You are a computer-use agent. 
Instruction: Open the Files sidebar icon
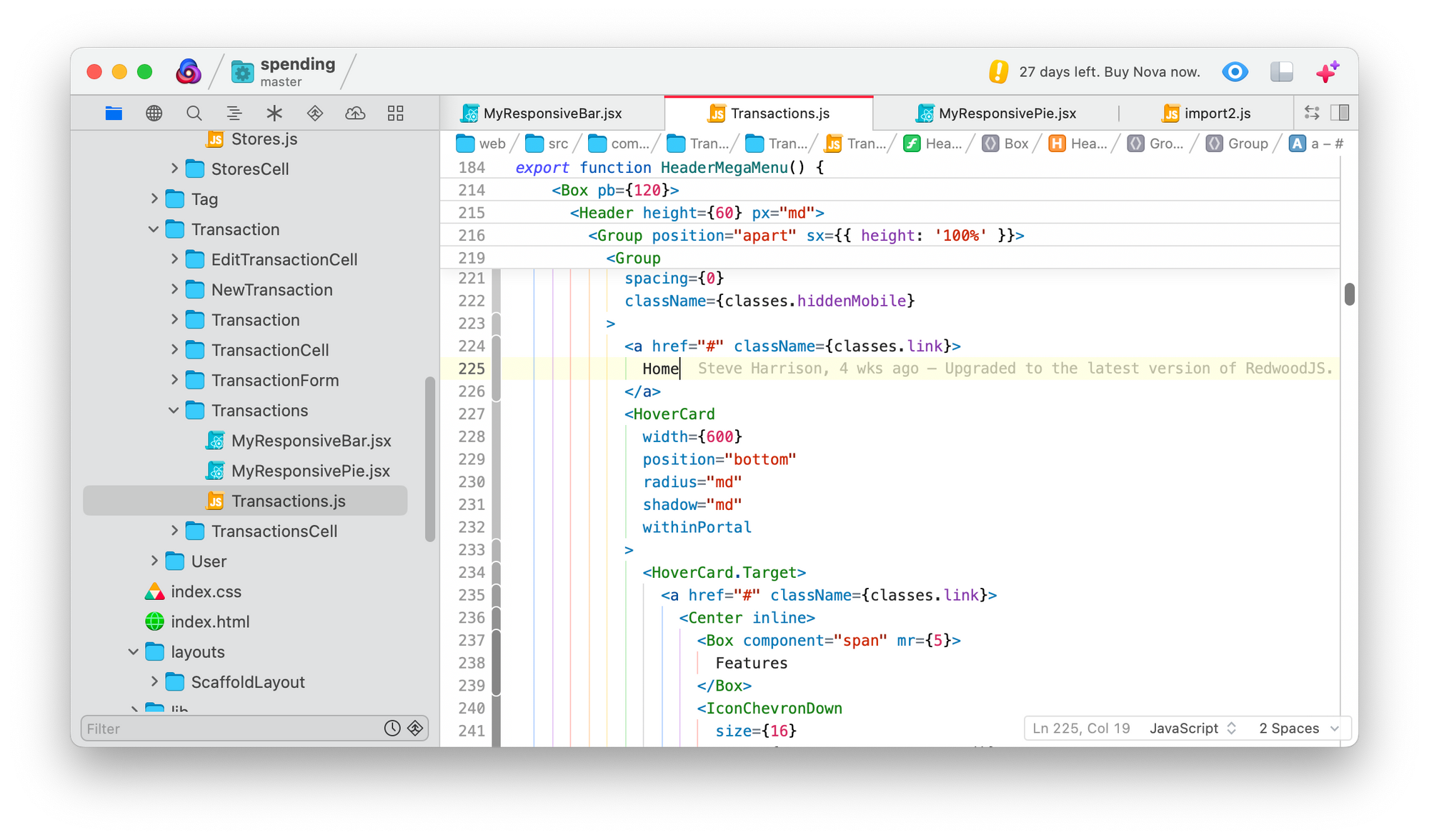(x=114, y=113)
